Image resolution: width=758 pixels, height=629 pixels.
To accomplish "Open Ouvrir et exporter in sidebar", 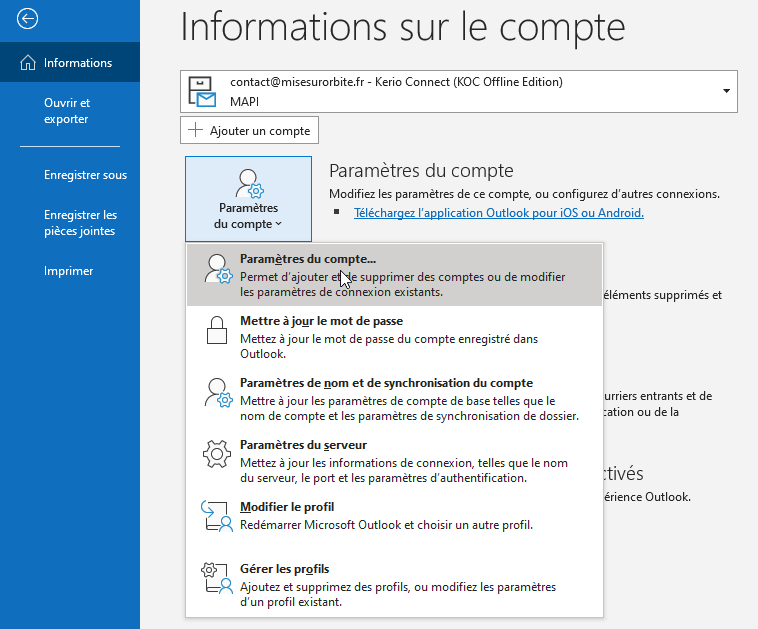I will click(x=67, y=111).
